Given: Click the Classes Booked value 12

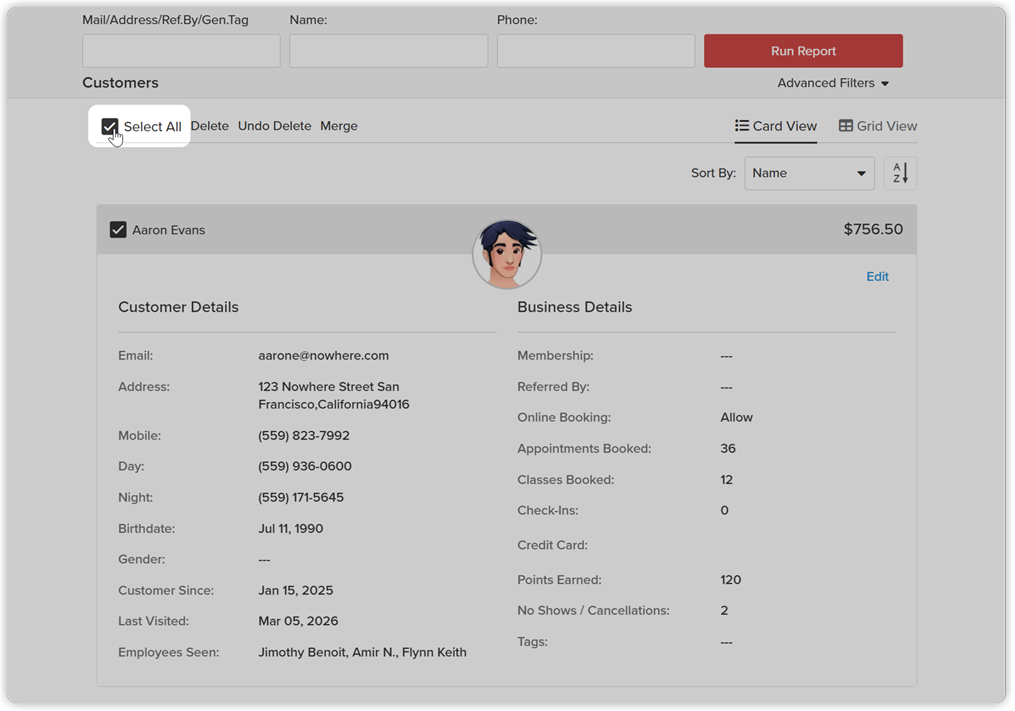Looking at the screenshot, I should [x=726, y=480].
